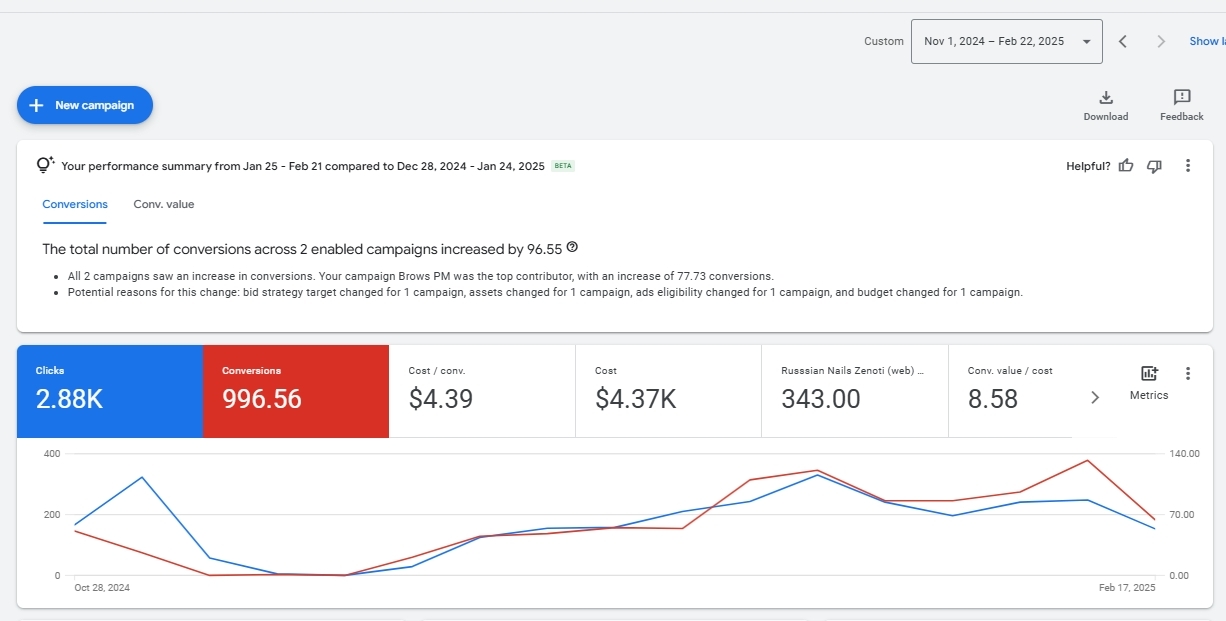
Task: Select the blue Clicks metric card
Action: pos(110,391)
